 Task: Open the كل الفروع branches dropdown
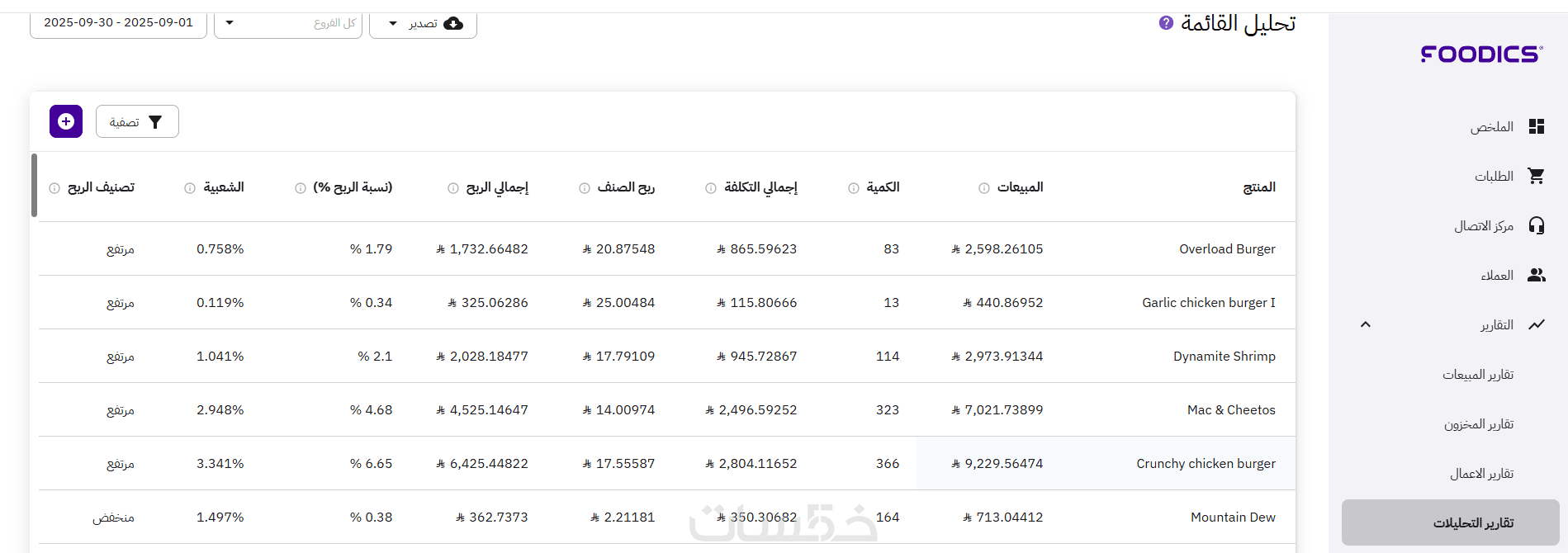click(x=288, y=23)
